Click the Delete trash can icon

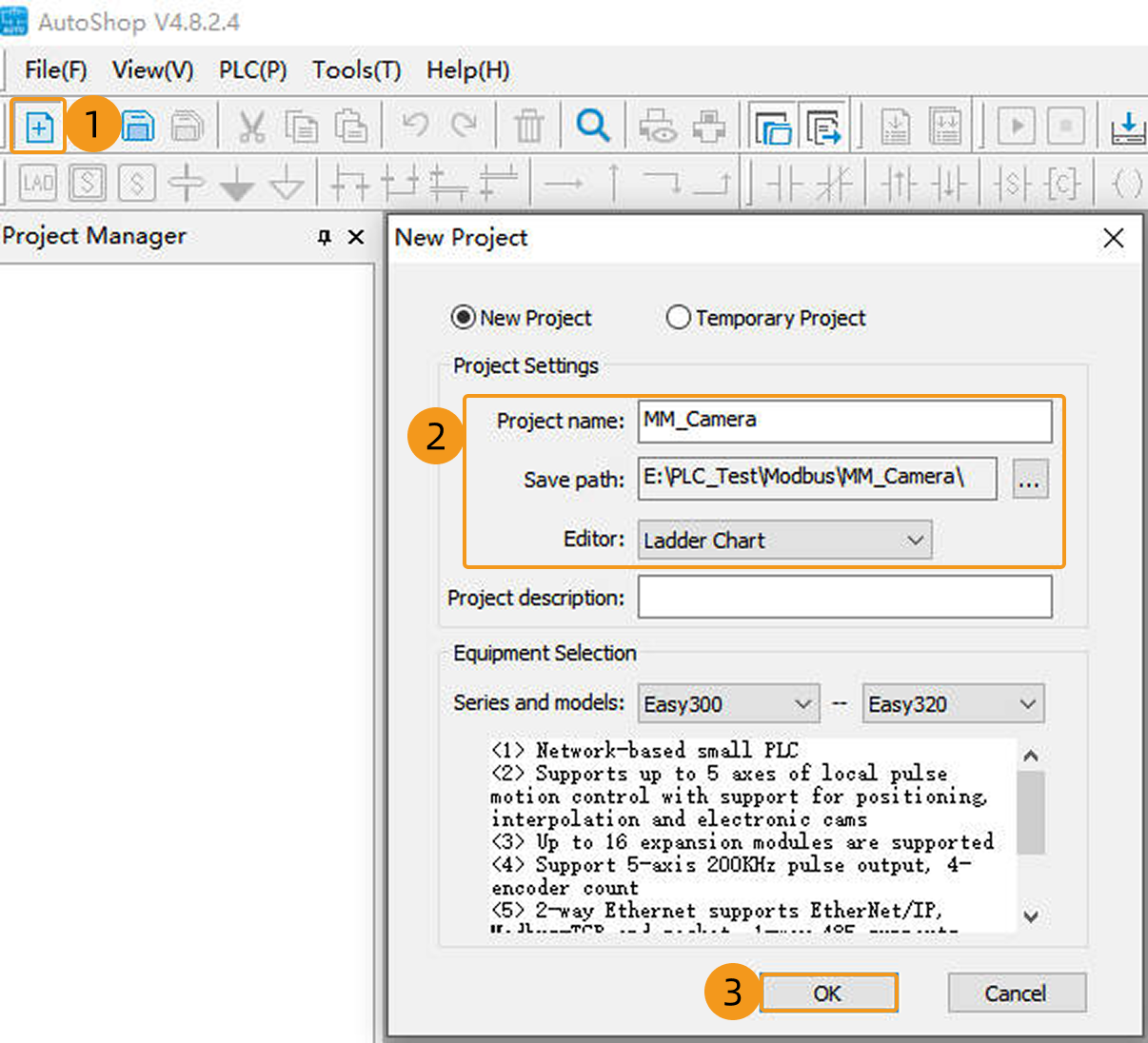tap(528, 127)
